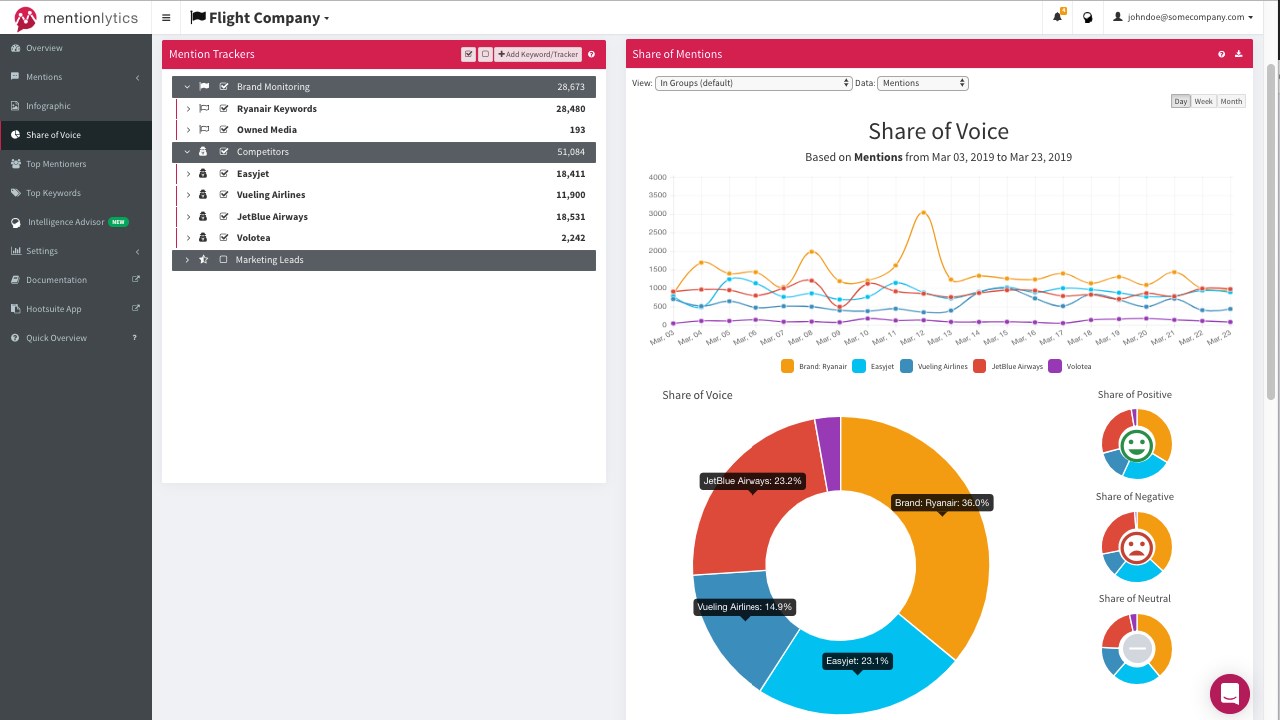The height and width of the screenshot is (720, 1280).
Task: Open Mentions in the sidebar
Action: [76, 77]
